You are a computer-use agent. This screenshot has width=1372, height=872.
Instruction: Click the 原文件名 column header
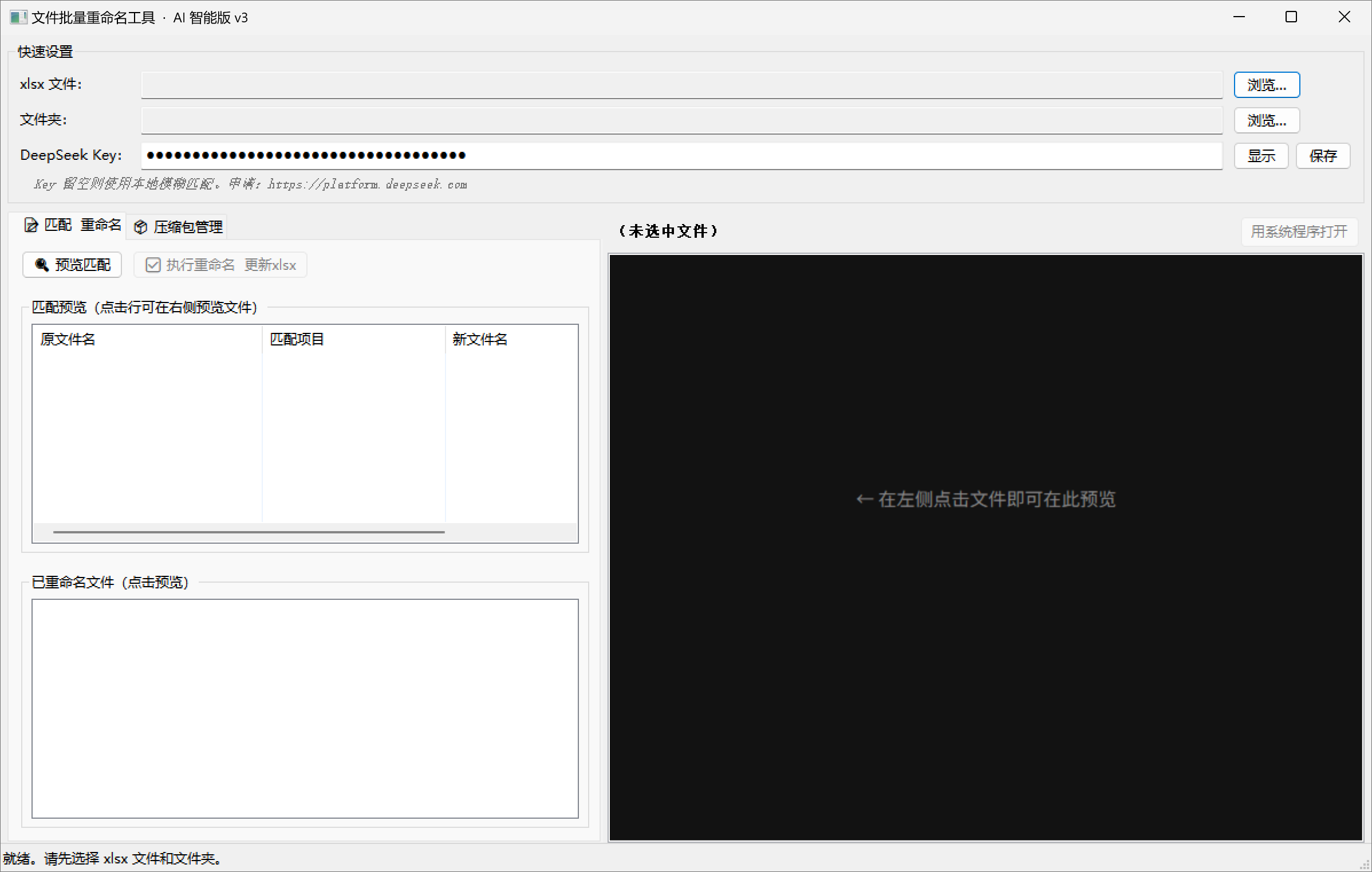tap(147, 339)
